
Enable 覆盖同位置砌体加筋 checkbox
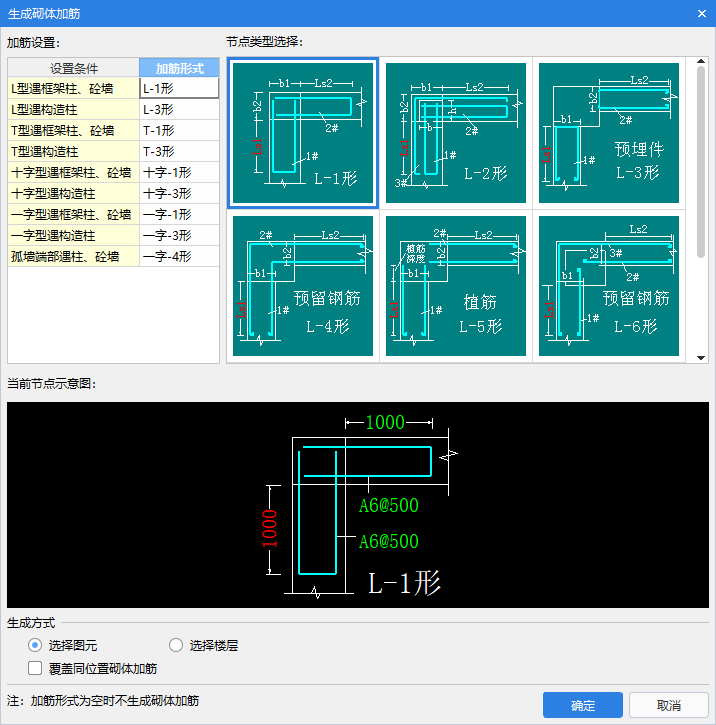[x=35, y=668]
